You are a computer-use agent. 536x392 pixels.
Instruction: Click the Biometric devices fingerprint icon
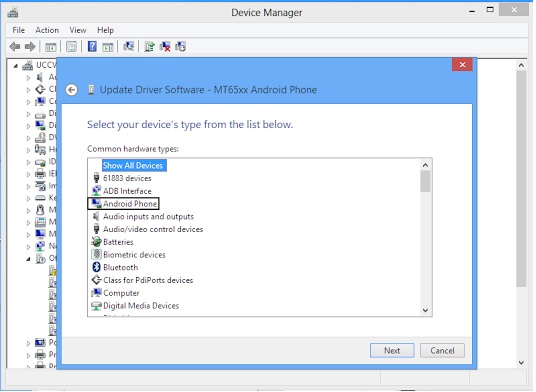[97, 255]
